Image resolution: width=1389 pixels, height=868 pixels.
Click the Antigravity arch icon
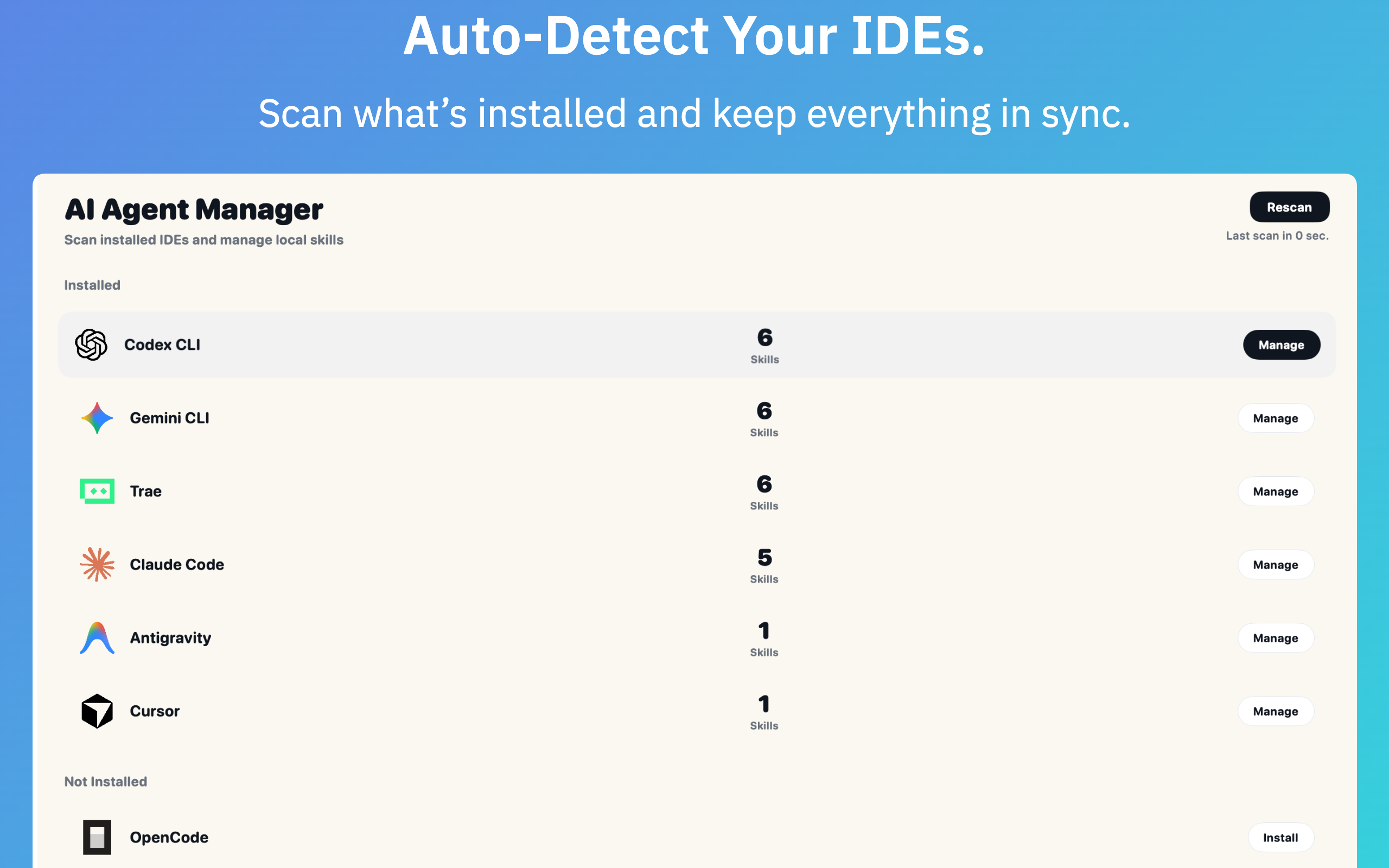[x=97, y=638]
